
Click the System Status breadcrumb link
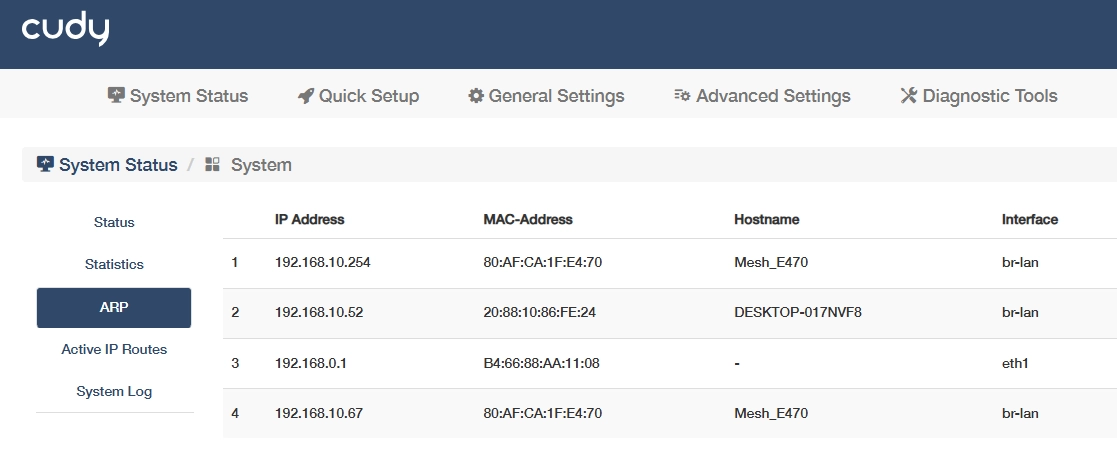(x=118, y=165)
